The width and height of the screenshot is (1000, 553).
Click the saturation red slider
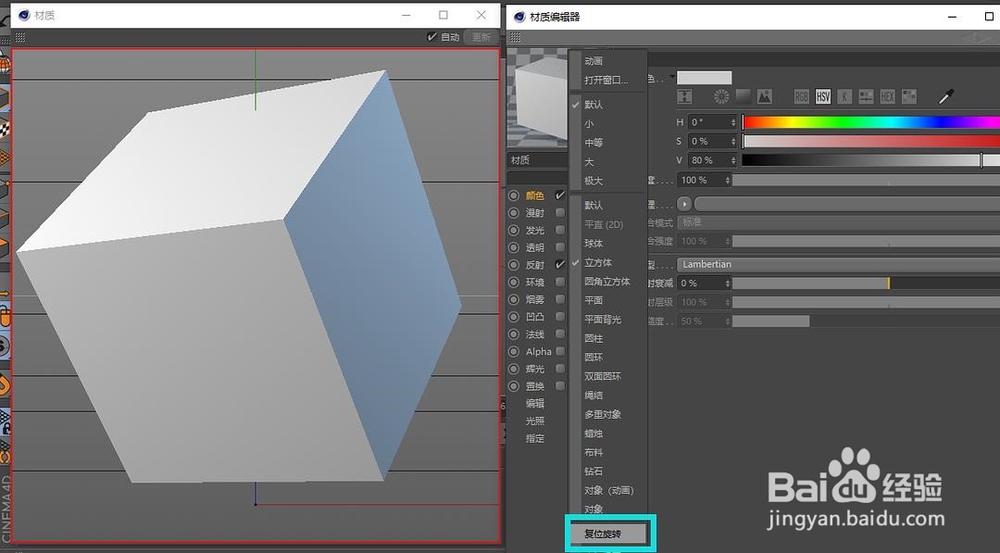[871, 141]
